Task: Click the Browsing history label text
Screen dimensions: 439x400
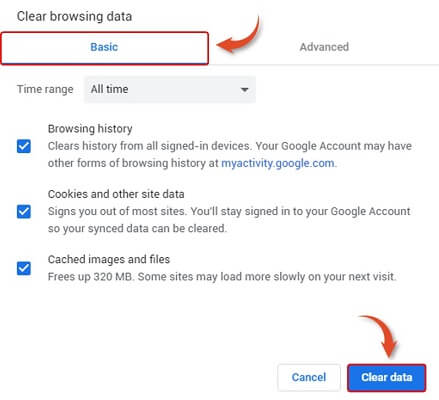Action: coord(90,129)
